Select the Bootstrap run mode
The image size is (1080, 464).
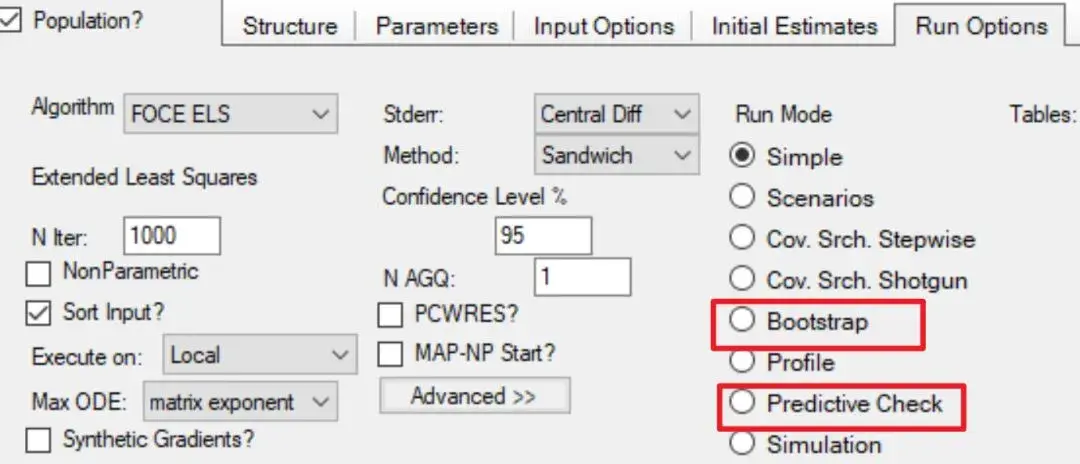742,321
